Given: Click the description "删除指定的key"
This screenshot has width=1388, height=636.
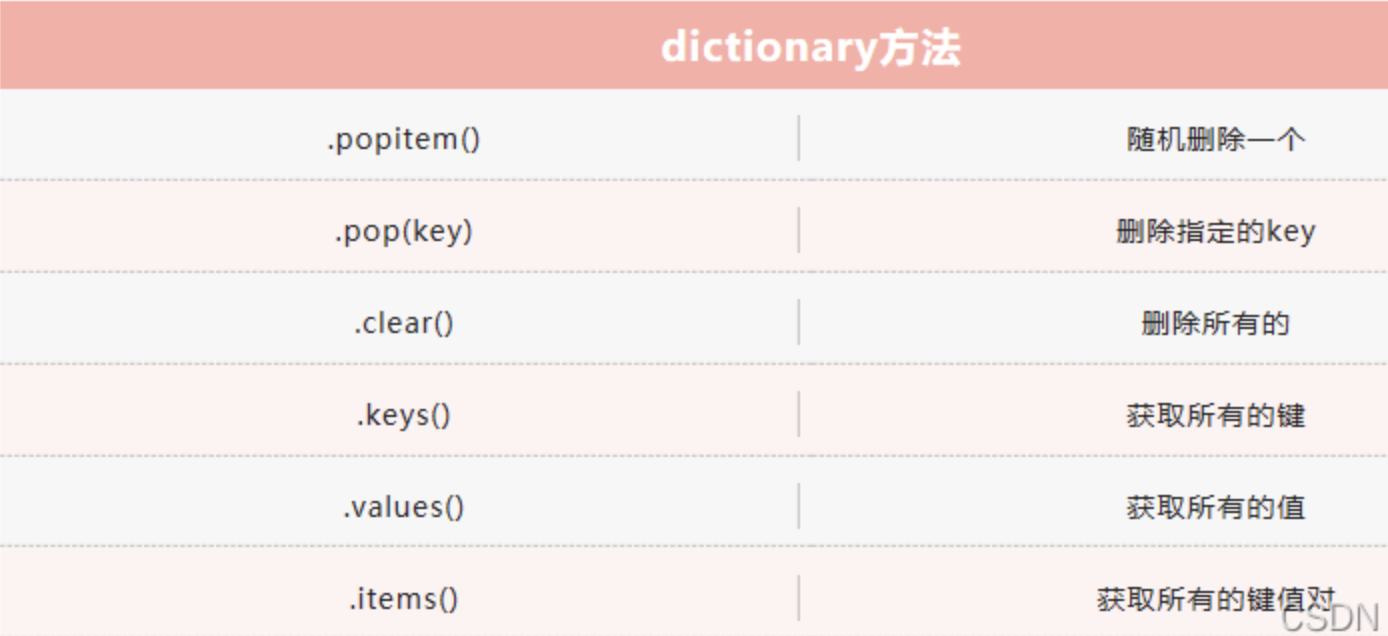Looking at the screenshot, I should tap(1215, 231).
